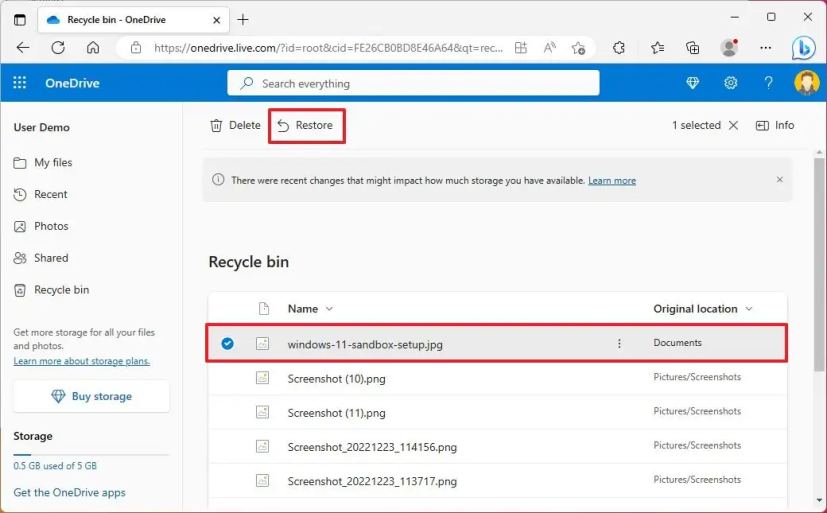Click the premium diamond icon in header

click(x=693, y=83)
